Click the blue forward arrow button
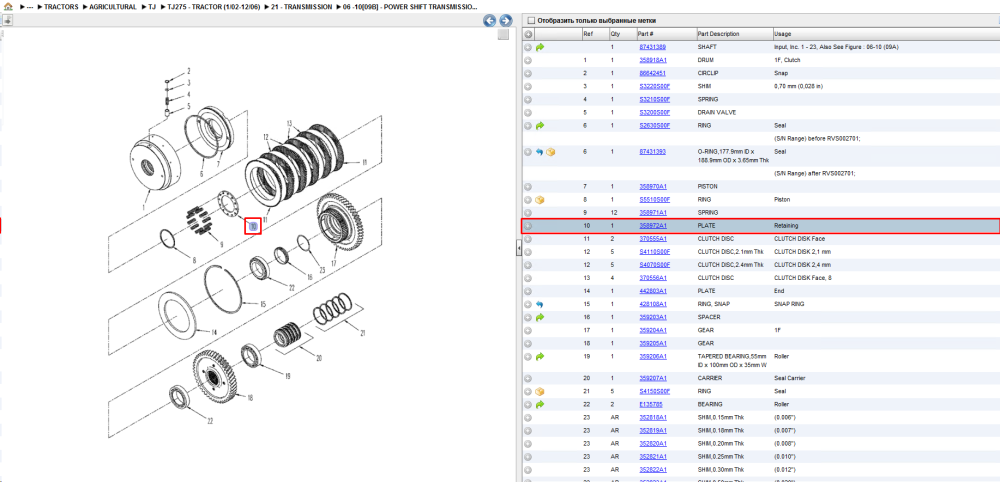The width and height of the screenshot is (1000, 482). point(506,21)
